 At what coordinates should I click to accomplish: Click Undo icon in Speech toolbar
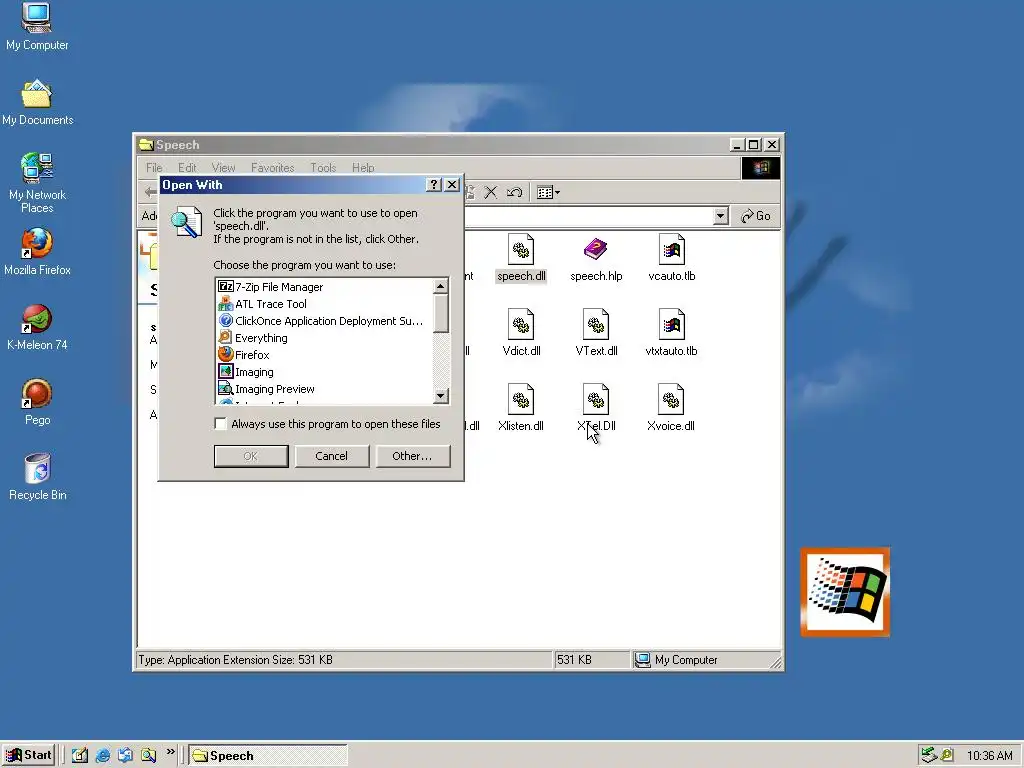click(x=515, y=192)
